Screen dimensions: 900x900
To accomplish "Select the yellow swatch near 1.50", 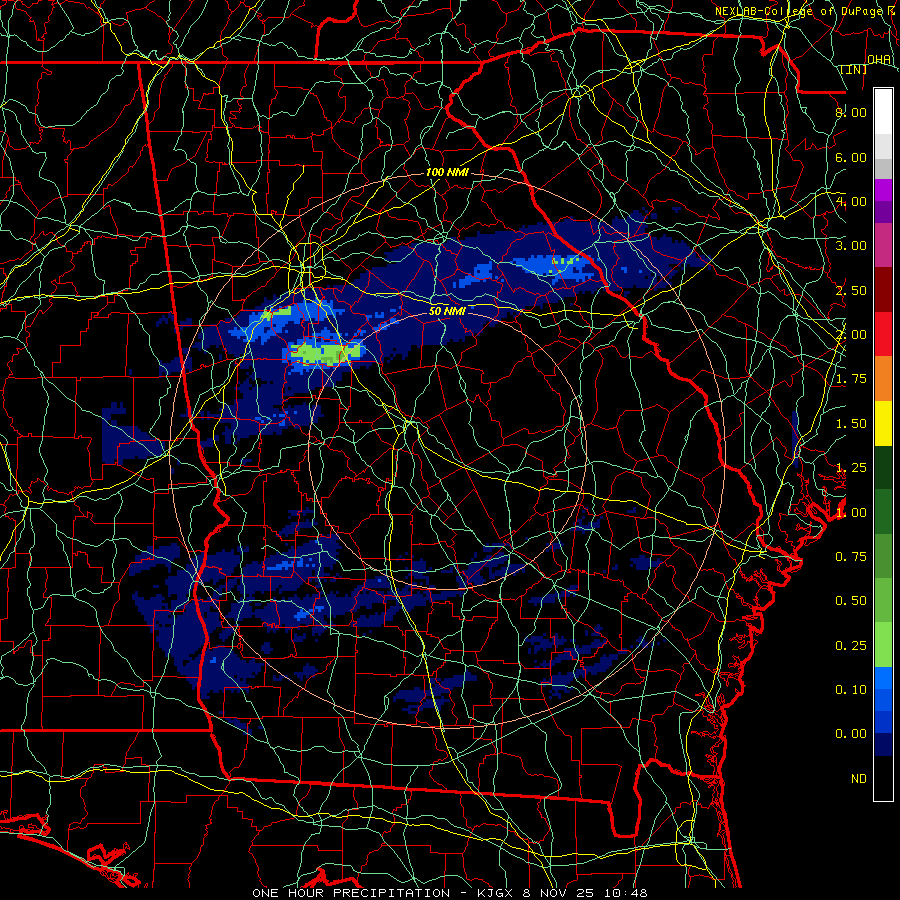I will coord(883,423).
